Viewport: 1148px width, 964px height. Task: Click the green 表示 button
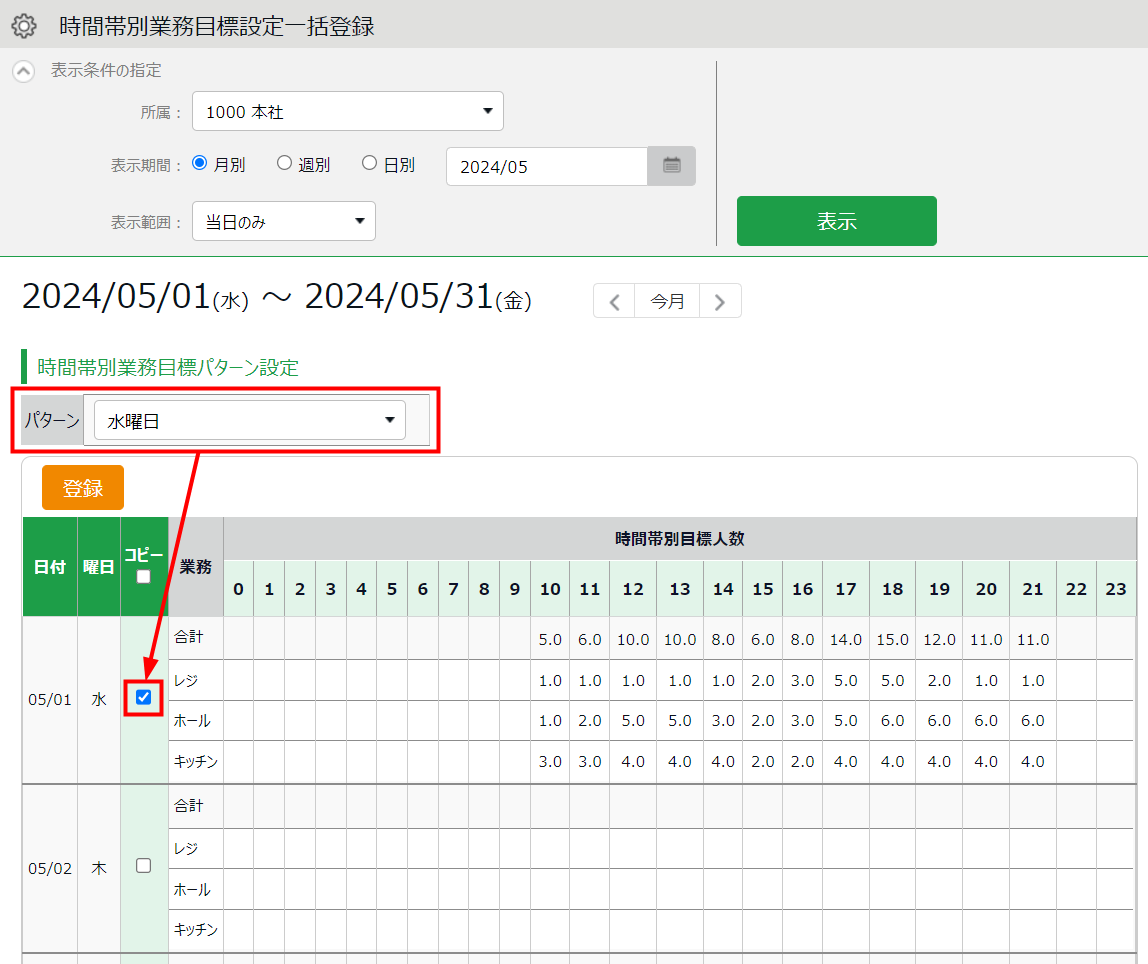837,221
